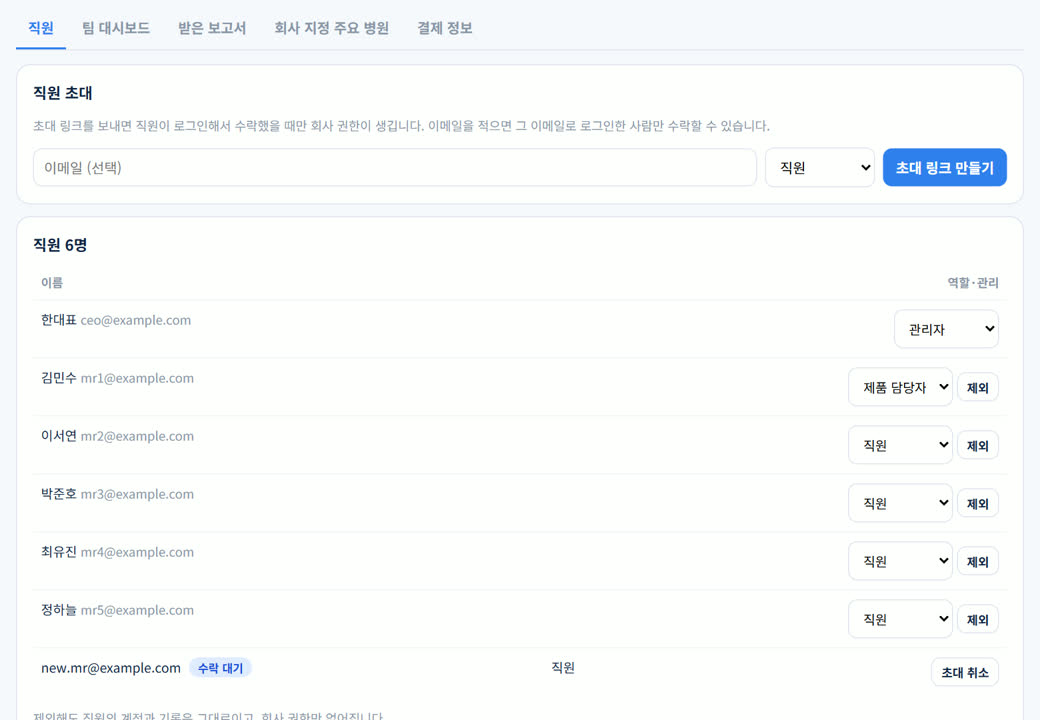This screenshot has width=1040, height=720.
Task: Click the 역할 · 관리 column header
Action: pos(973,282)
